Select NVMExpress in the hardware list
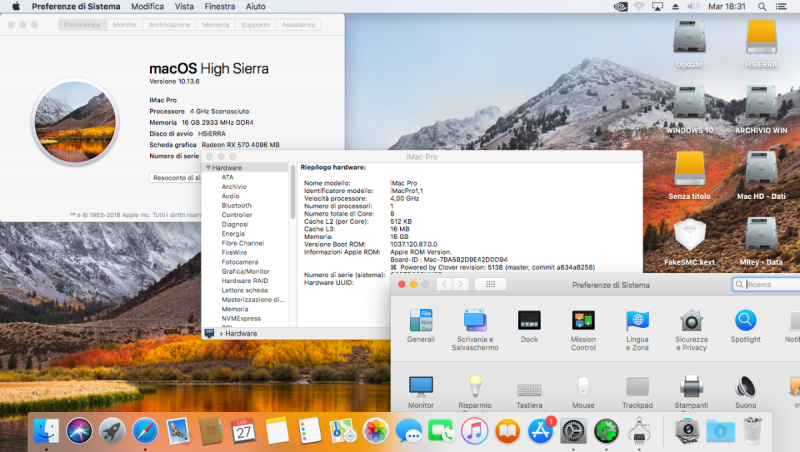The width and height of the screenshot is (800, 452). point(241,318)
